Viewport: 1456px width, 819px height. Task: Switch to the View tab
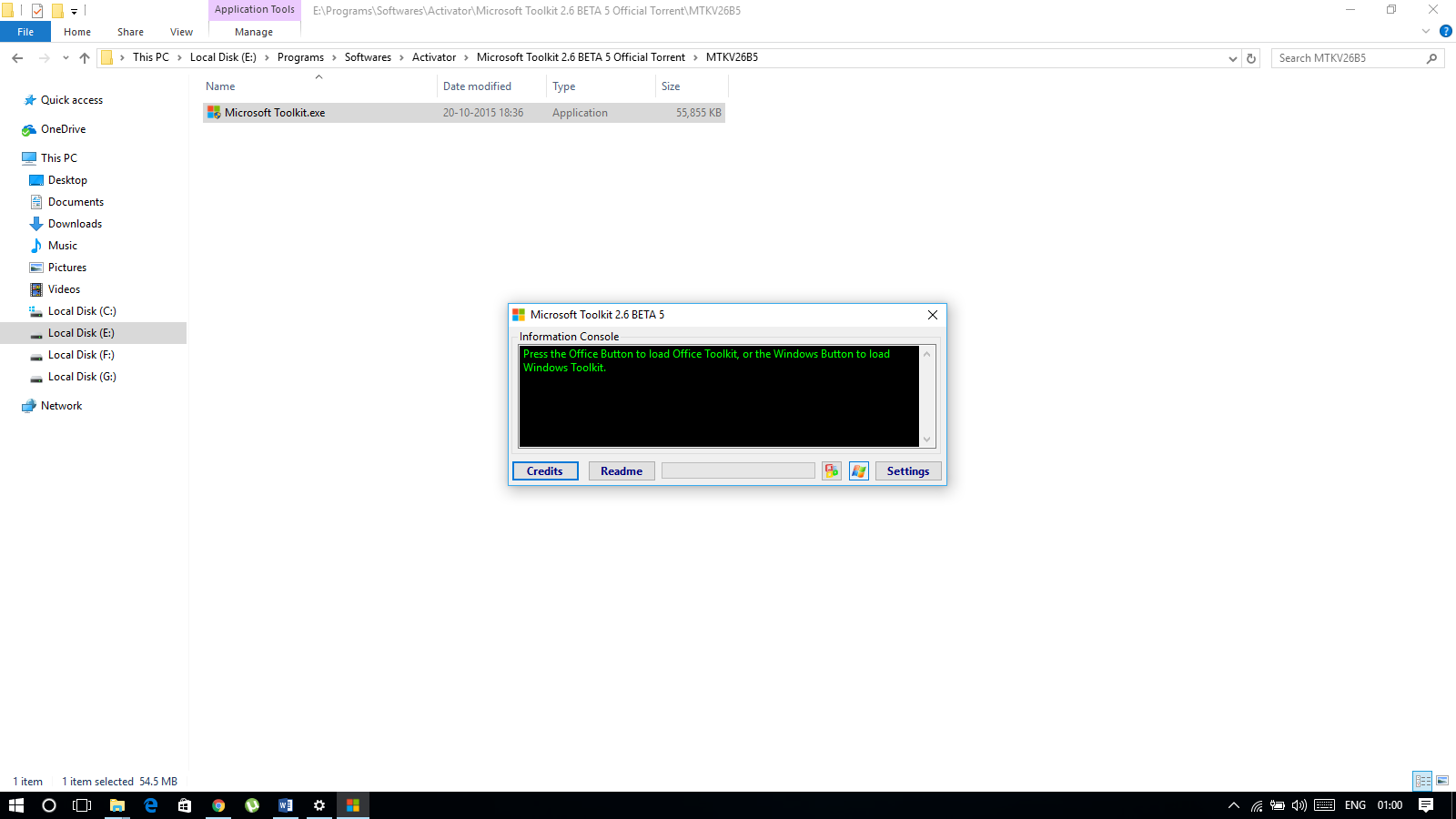[x=180, y=31]
